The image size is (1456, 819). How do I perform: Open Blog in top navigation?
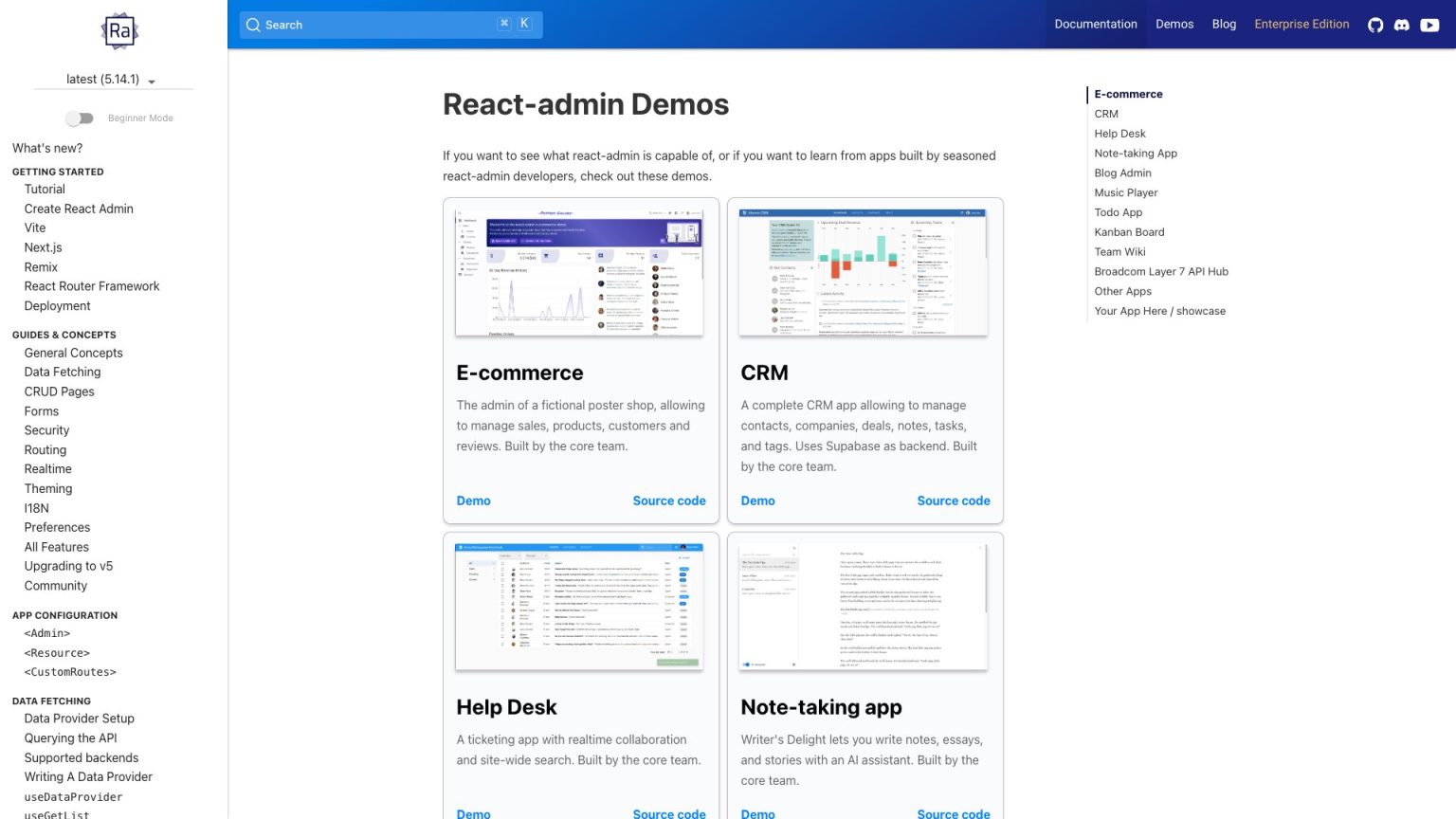point(1224,25)
